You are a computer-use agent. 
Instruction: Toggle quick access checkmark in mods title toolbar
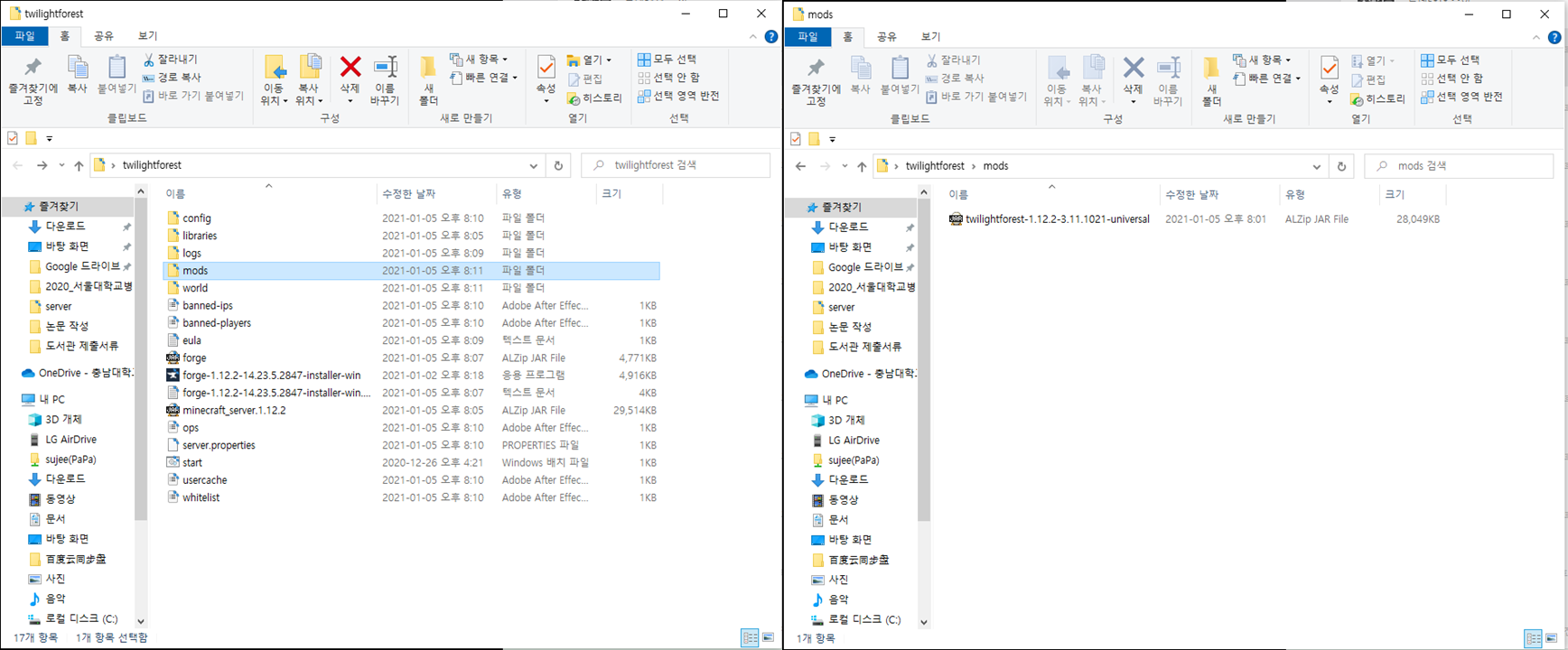click(x=796, y=139)
